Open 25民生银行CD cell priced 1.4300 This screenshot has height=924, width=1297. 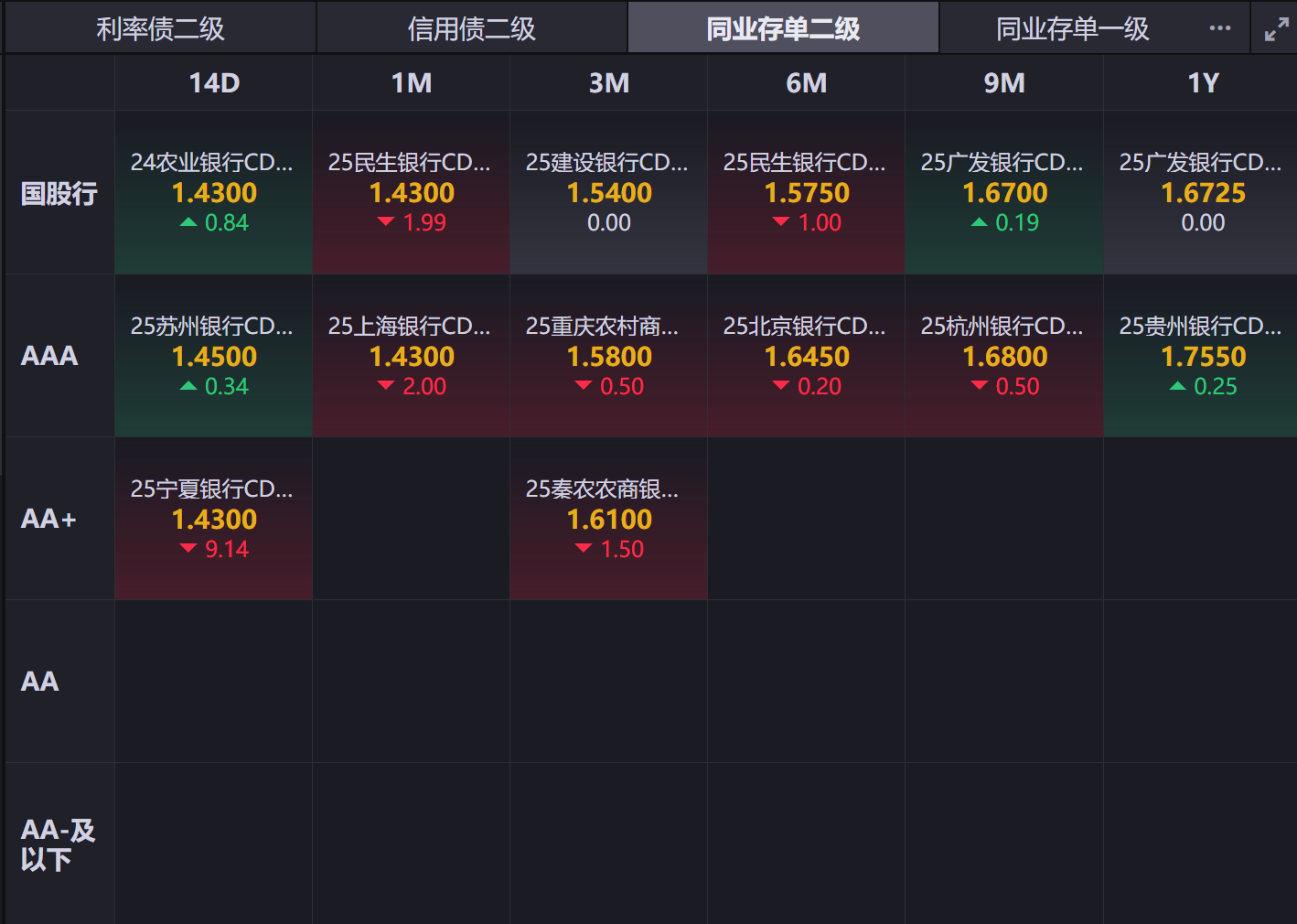click(412, 193)
